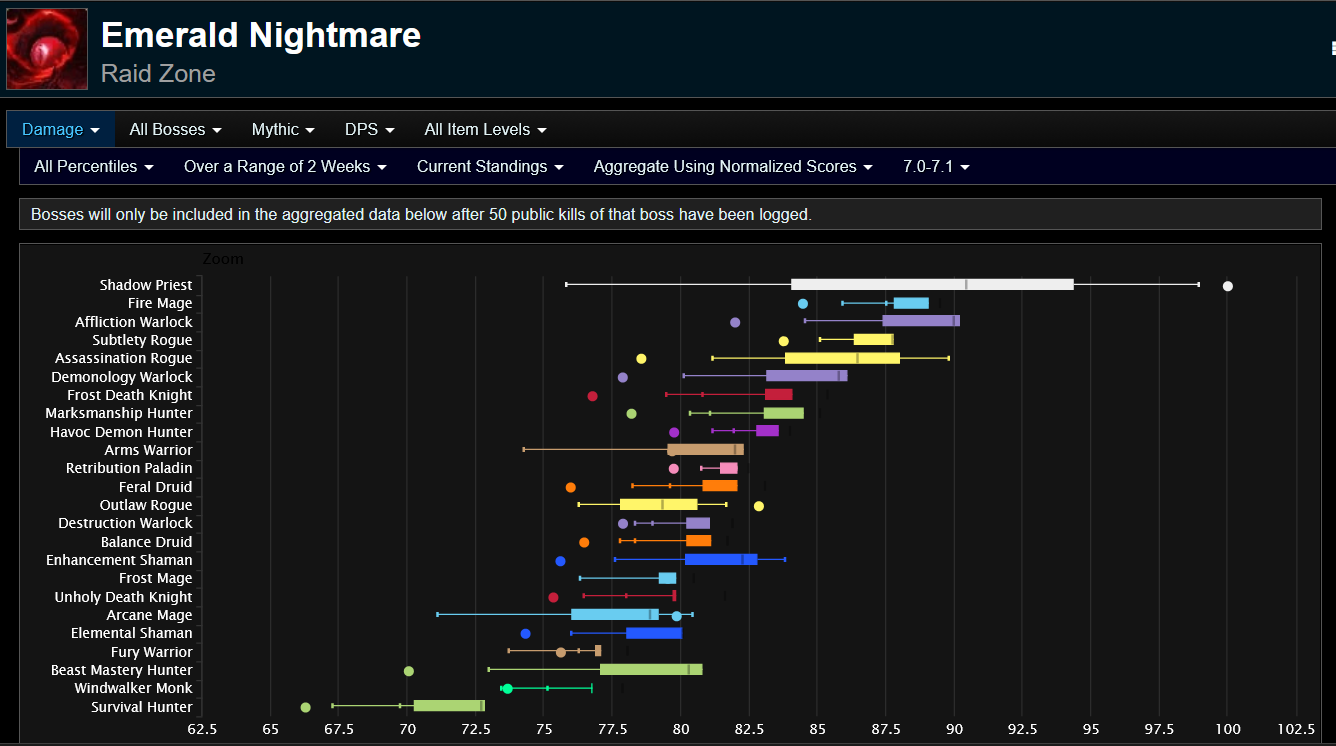Screen dimensions: 1336x746
Task: Select the Outlaw Rogue row label
Action: (x=146, y=505)
